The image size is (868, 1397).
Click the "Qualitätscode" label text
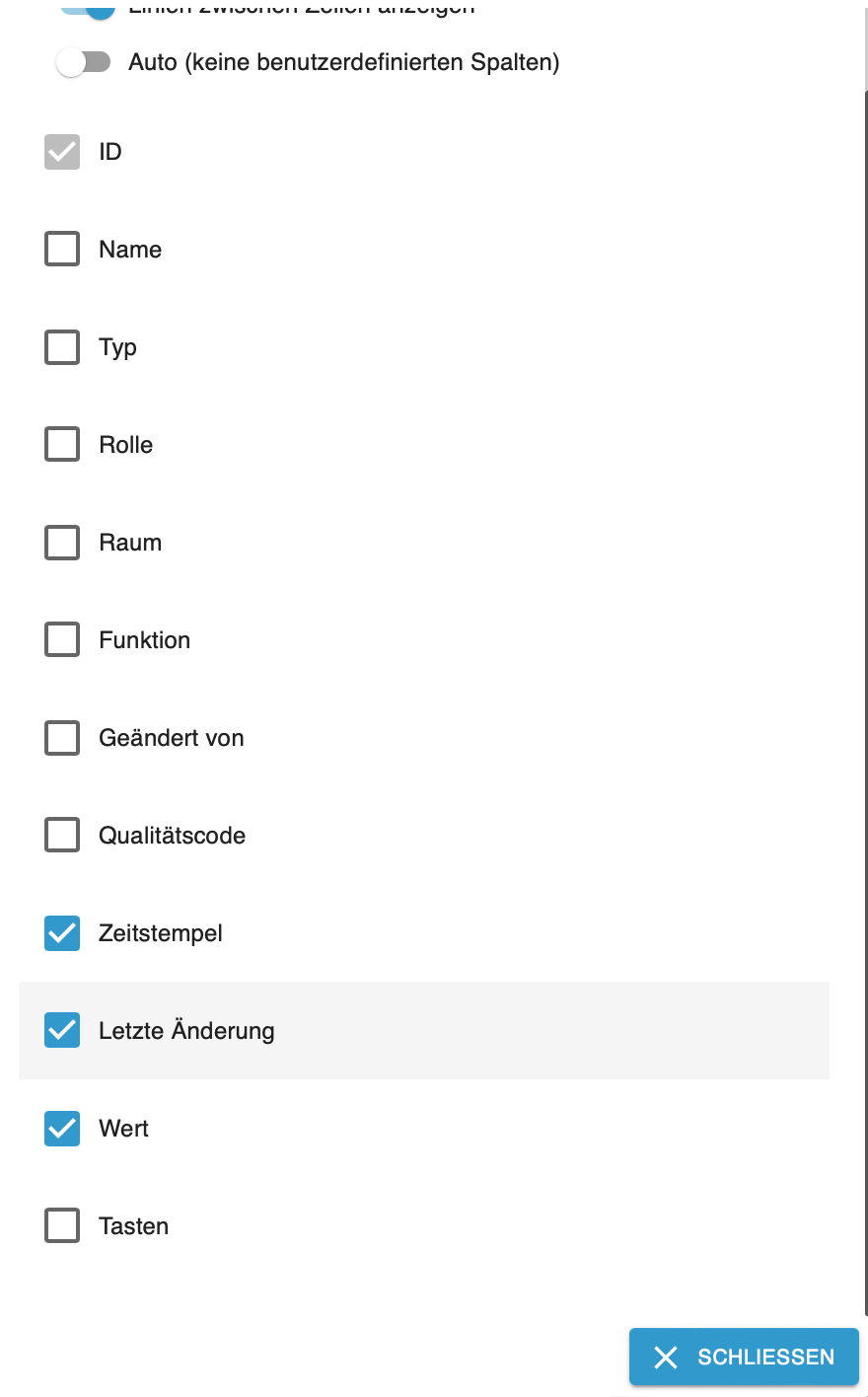pyautogui.click(x=173, y=836)
